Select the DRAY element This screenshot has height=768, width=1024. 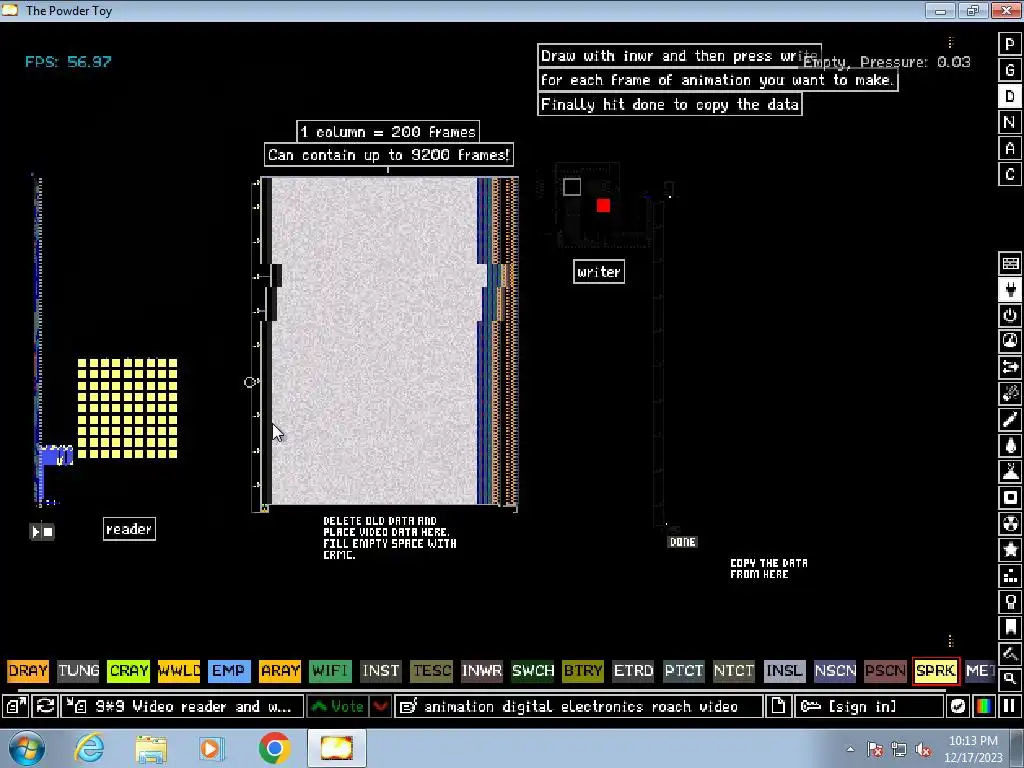pyautogui.click(x=28, y=671)
